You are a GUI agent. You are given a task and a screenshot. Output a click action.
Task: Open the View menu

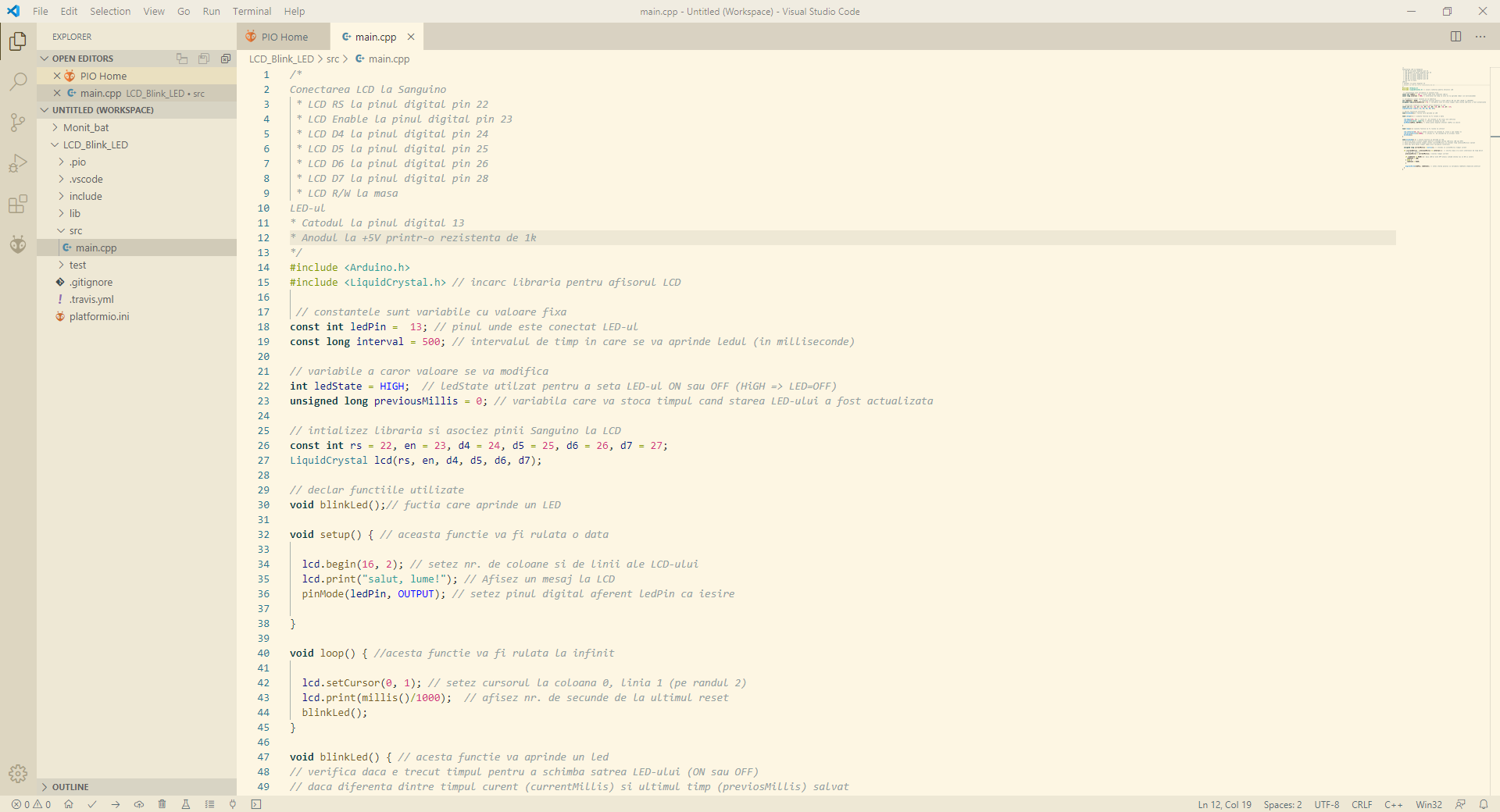coord(154,11)
